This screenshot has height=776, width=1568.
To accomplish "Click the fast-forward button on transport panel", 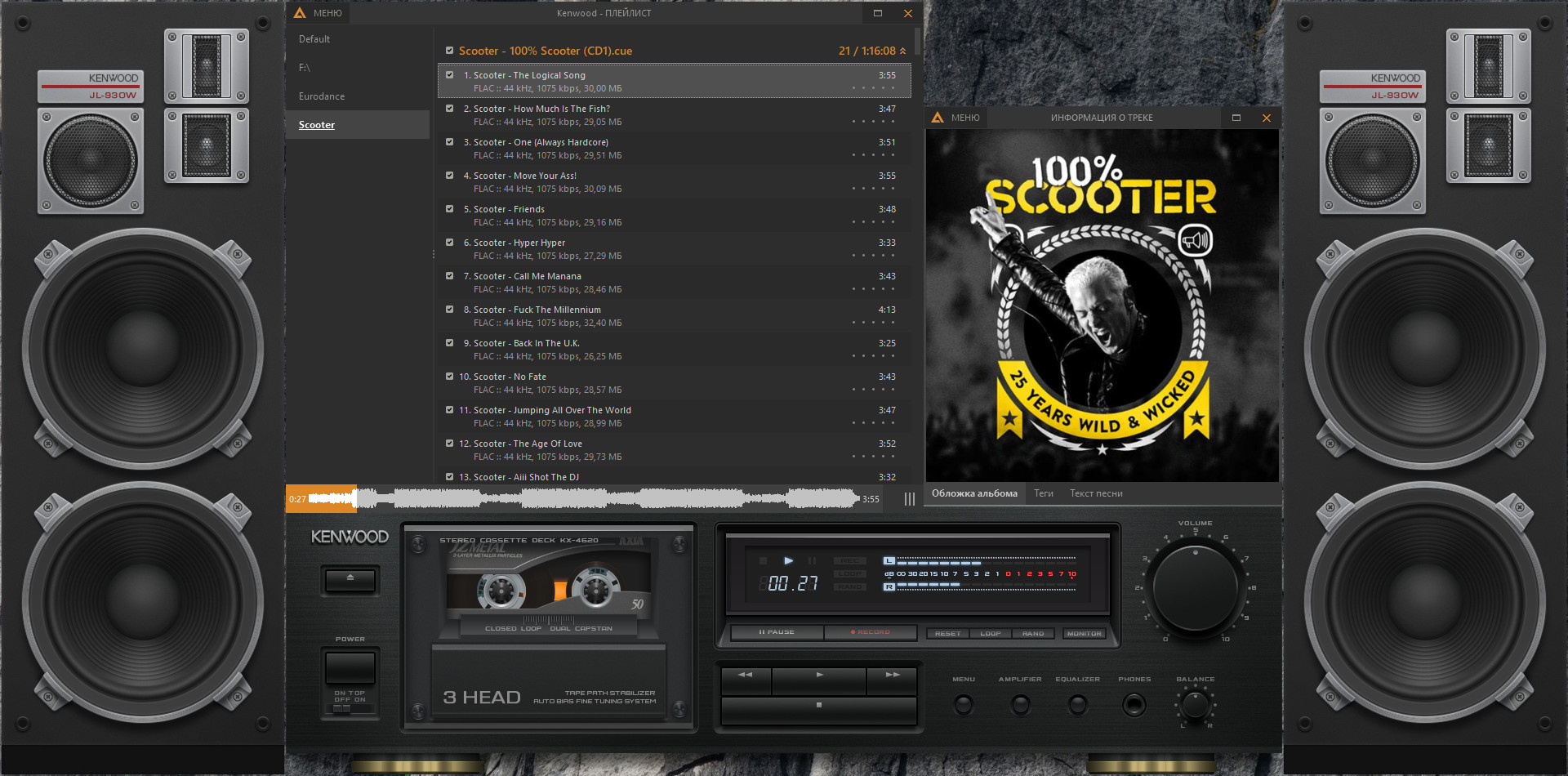I will (x=892, y=680).
